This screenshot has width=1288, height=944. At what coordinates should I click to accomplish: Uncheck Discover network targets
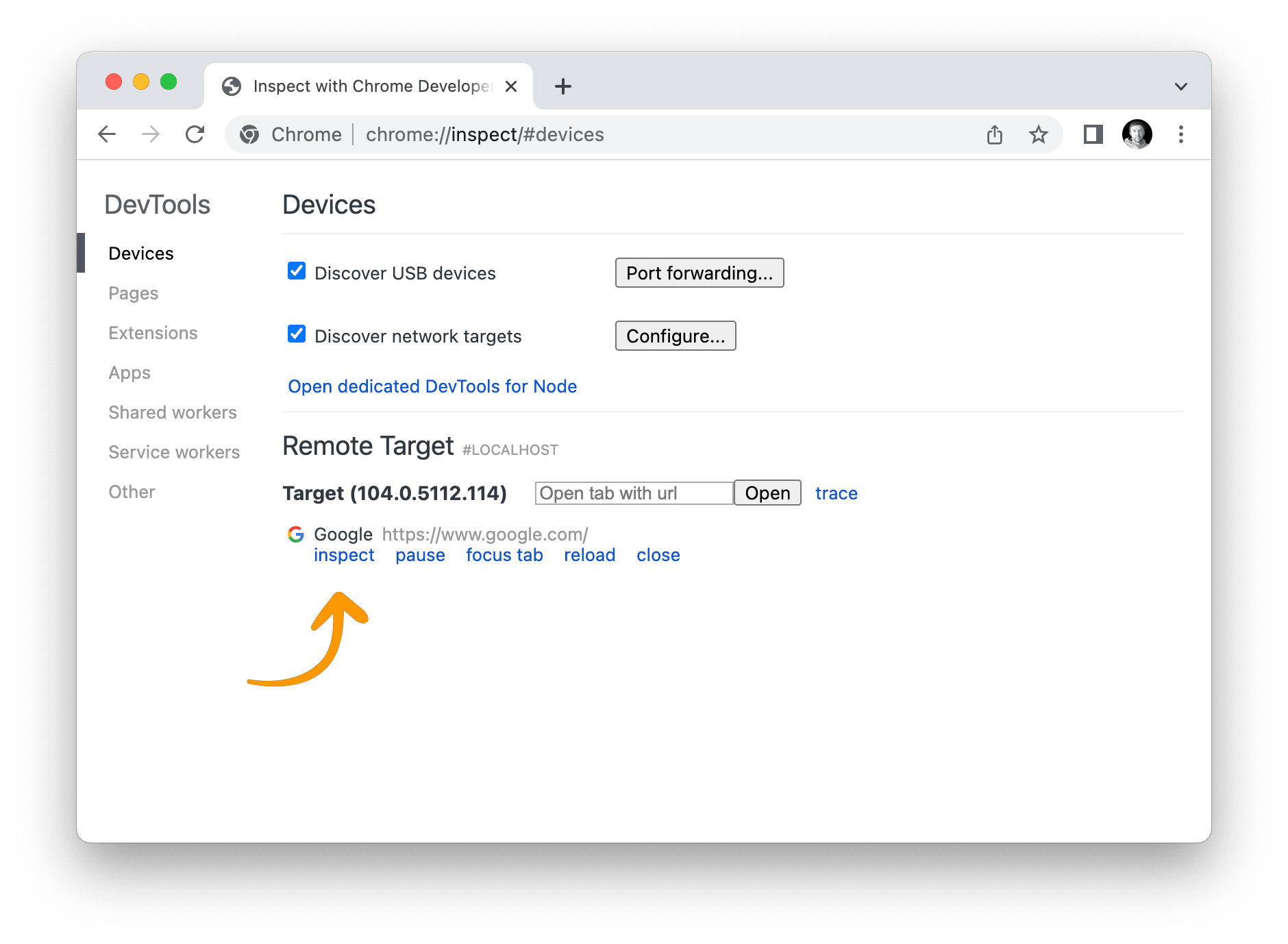point(296,334)
